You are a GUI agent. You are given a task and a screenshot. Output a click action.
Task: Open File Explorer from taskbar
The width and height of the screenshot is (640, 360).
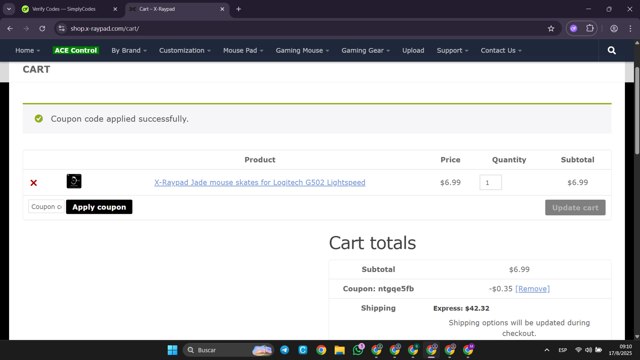340,350
